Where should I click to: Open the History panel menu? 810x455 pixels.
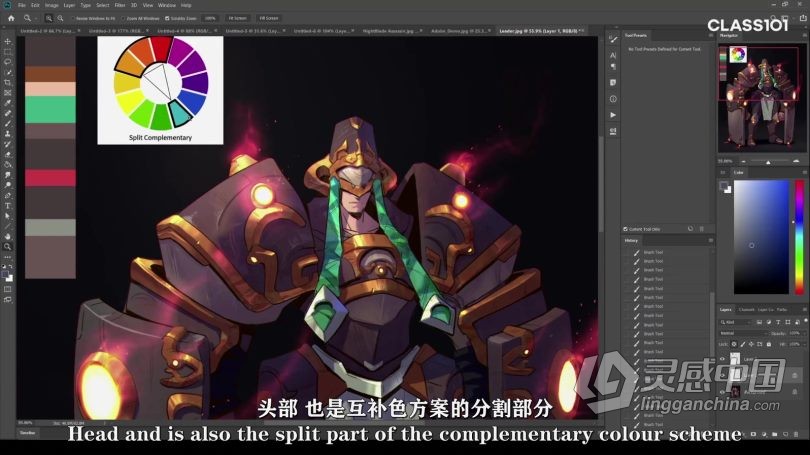point(711,240)
